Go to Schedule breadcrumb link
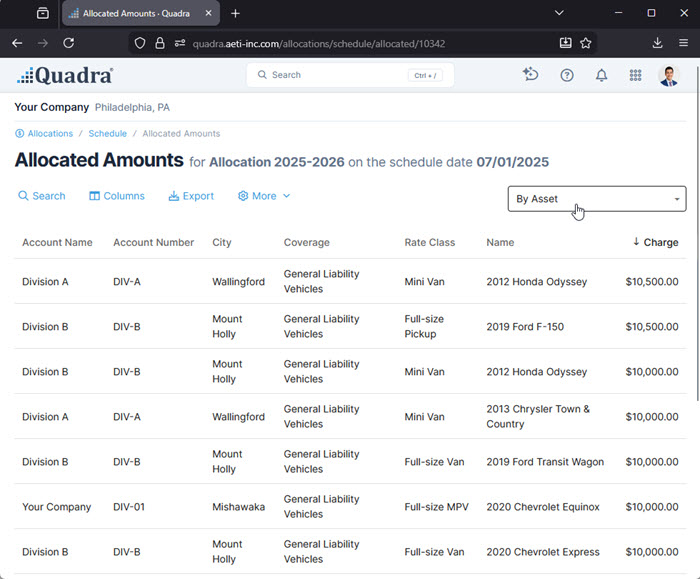This screenshot has width=700, height=579. click(107, 133)
